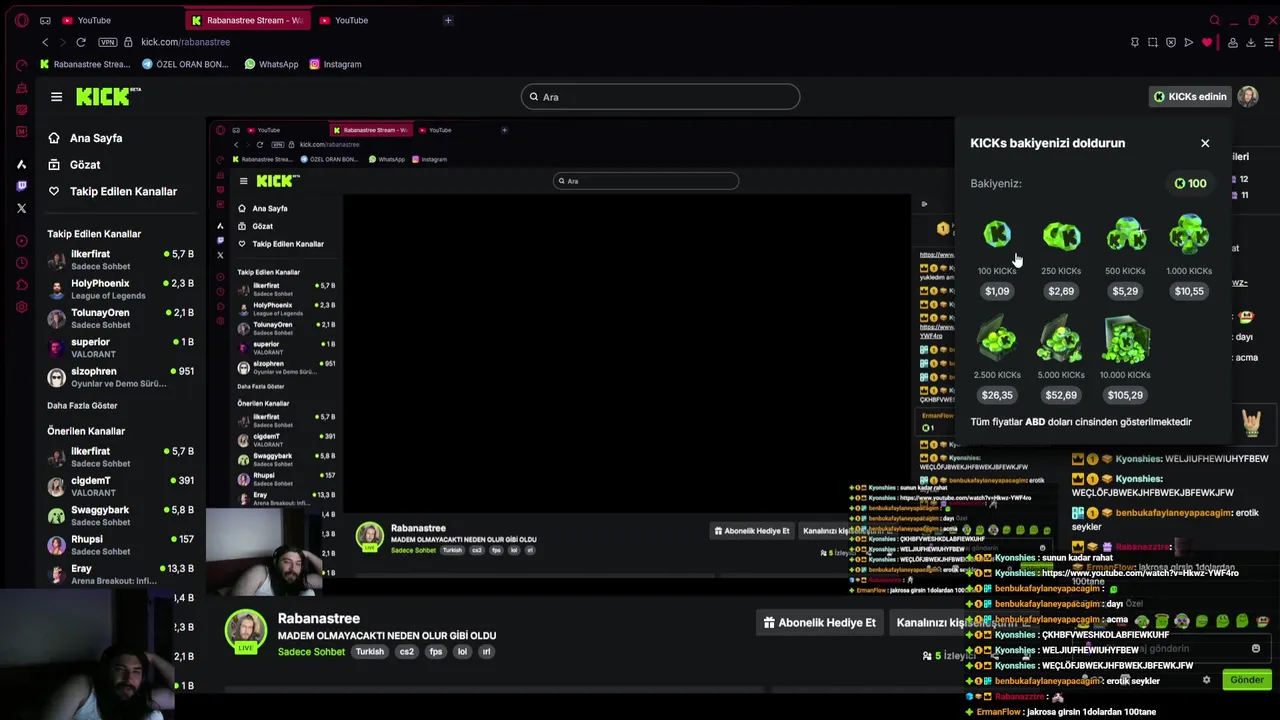Click the pinboard pin icon in toolbar
Viewport: 1280px width, 720px height.
pos(1135,42)
